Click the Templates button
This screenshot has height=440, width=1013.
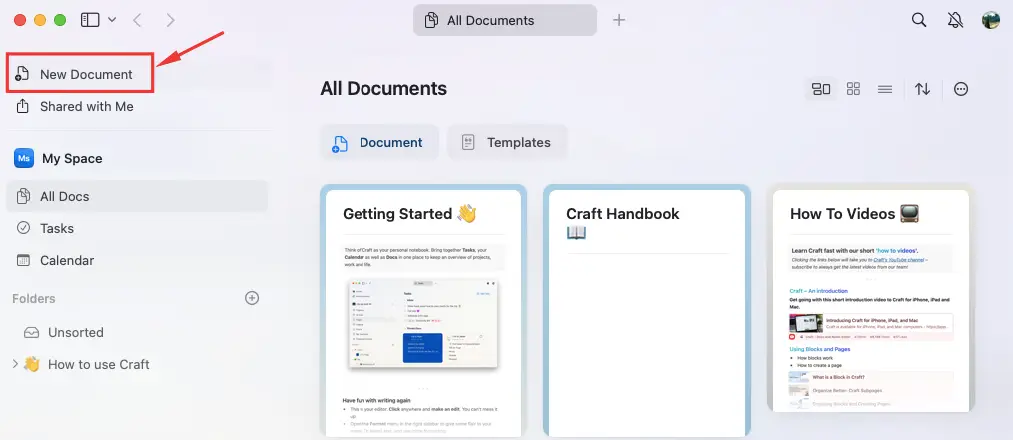pos(507,143)
